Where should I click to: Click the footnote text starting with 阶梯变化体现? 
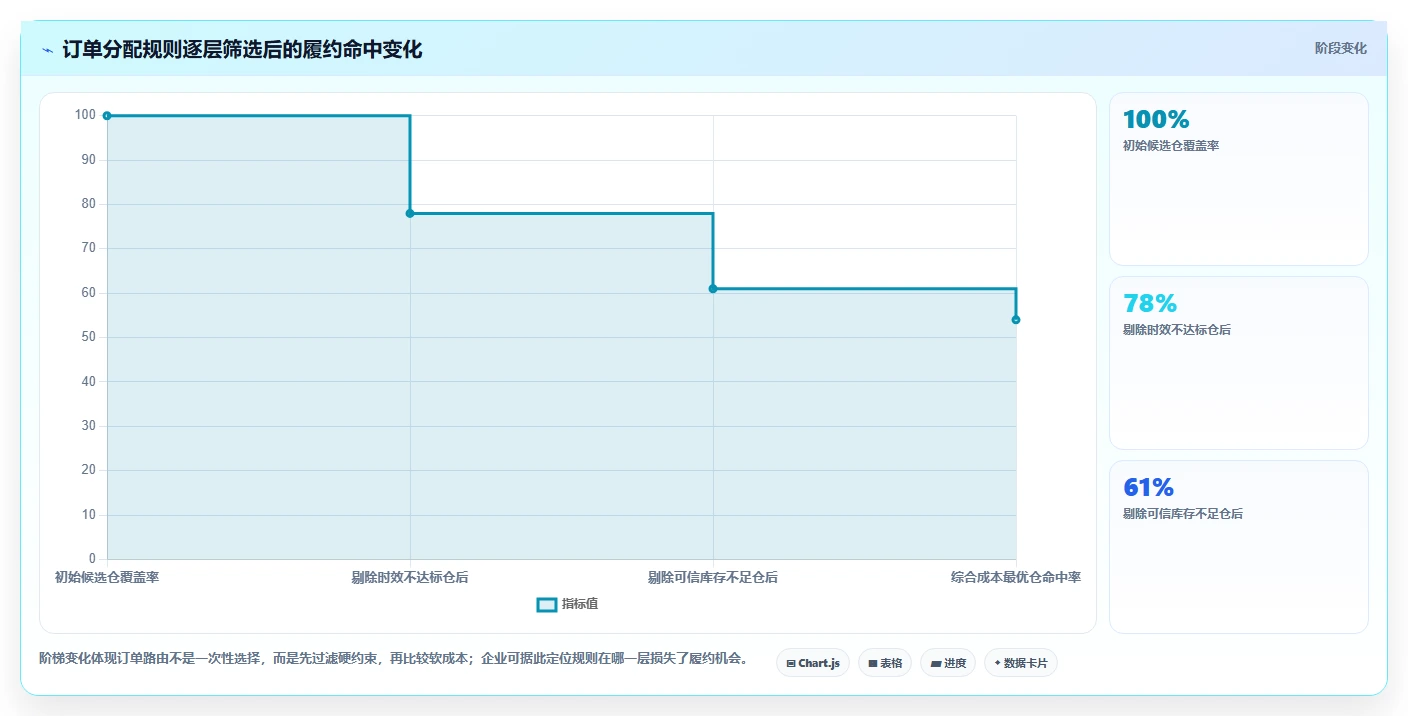pyautogui.click(x=393, y=659)
